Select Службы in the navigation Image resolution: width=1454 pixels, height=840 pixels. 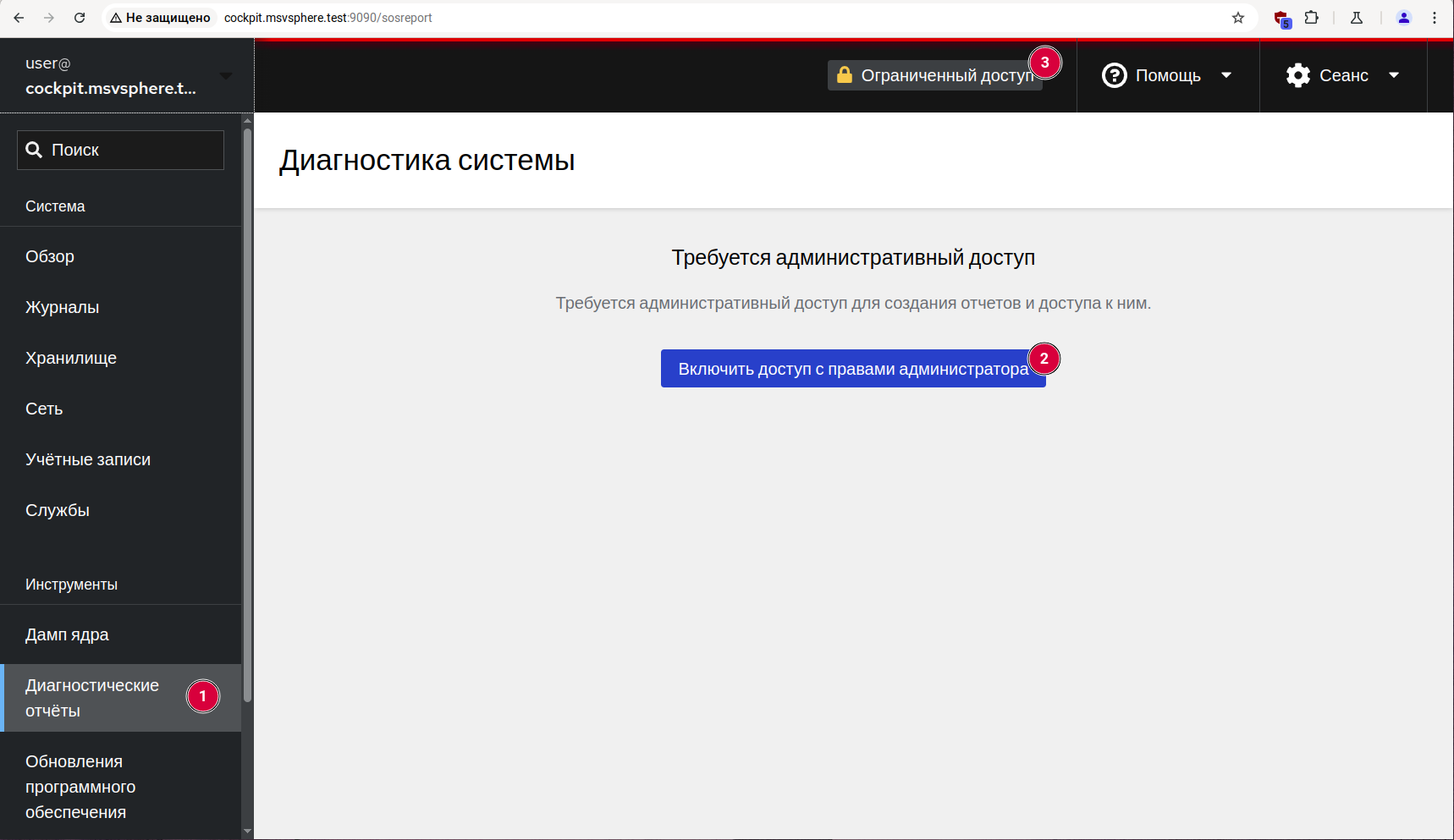(x=58, y=510)
